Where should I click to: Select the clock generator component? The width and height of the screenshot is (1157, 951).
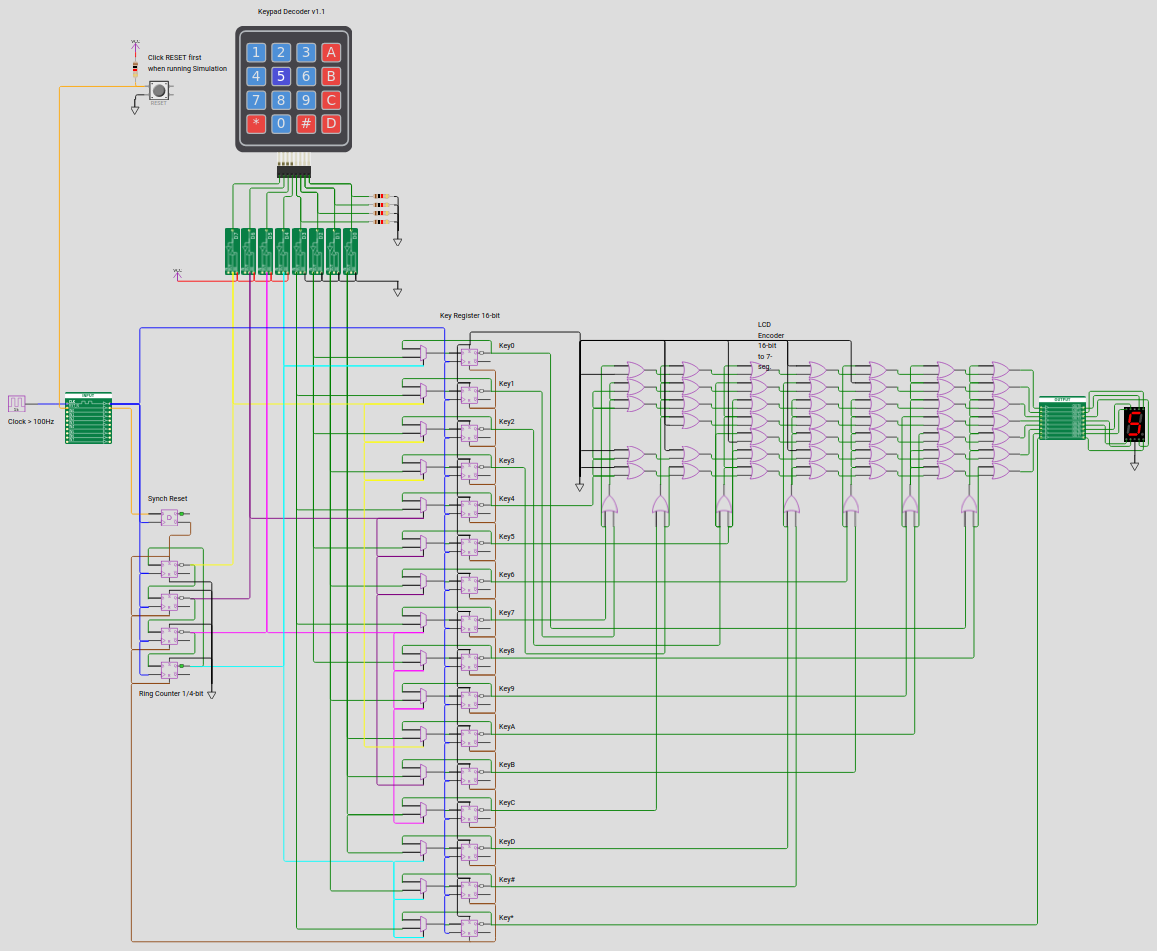(x=17, y=403)
